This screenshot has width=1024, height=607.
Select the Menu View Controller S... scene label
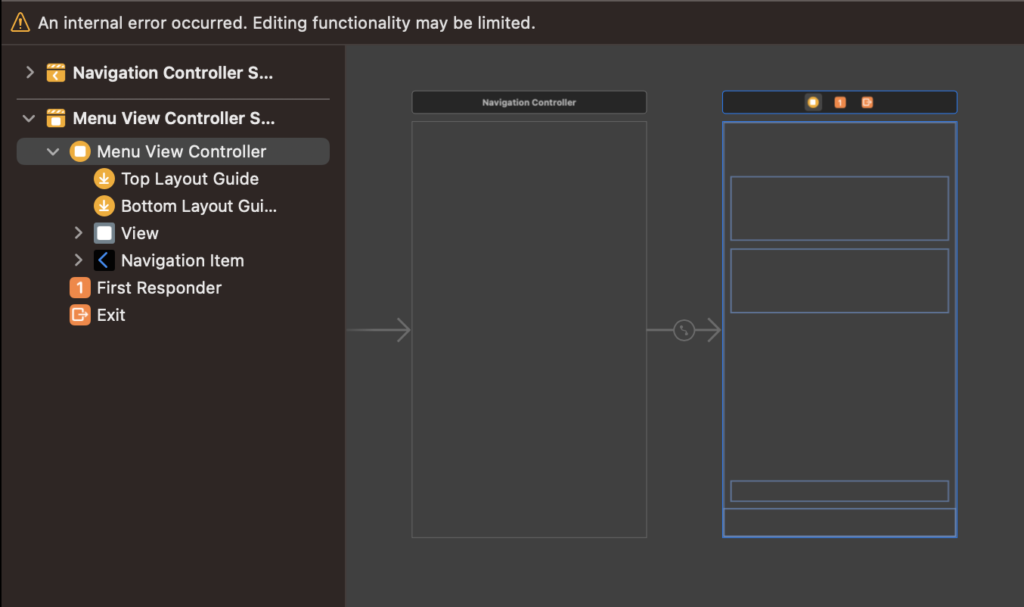(x=174, y=118)
